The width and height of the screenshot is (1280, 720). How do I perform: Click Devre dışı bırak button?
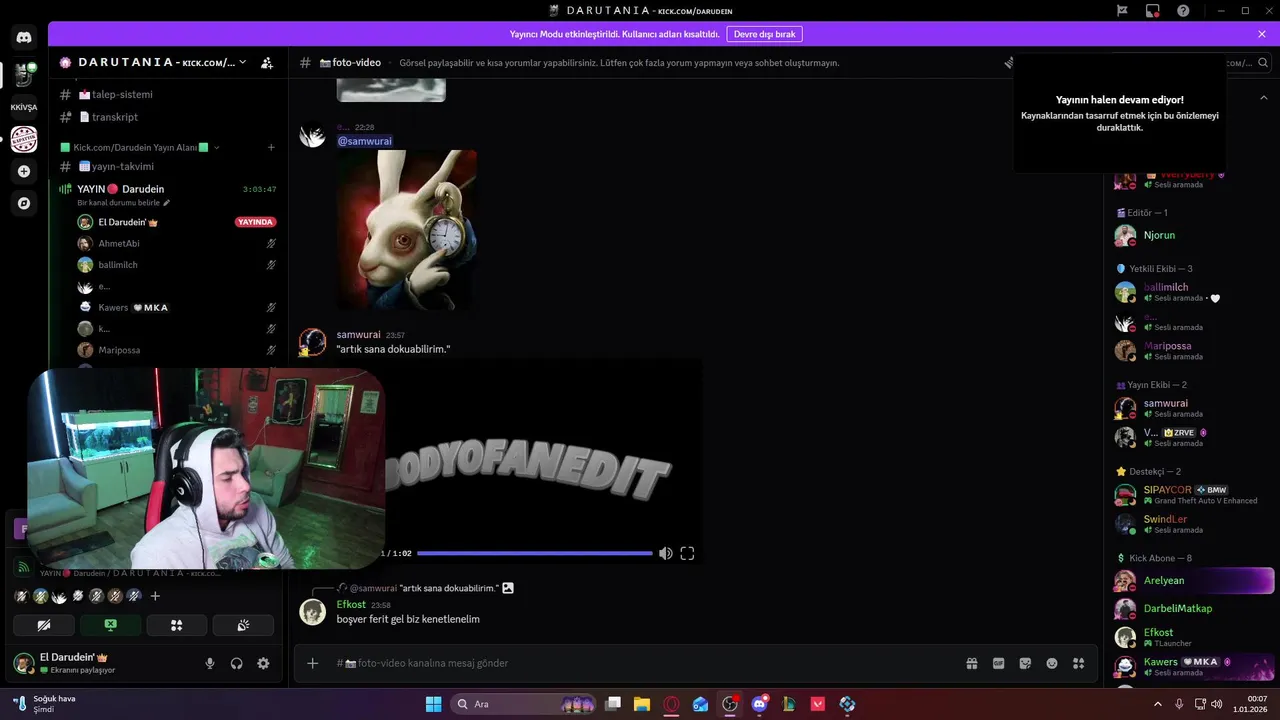[x=765, y=34]
